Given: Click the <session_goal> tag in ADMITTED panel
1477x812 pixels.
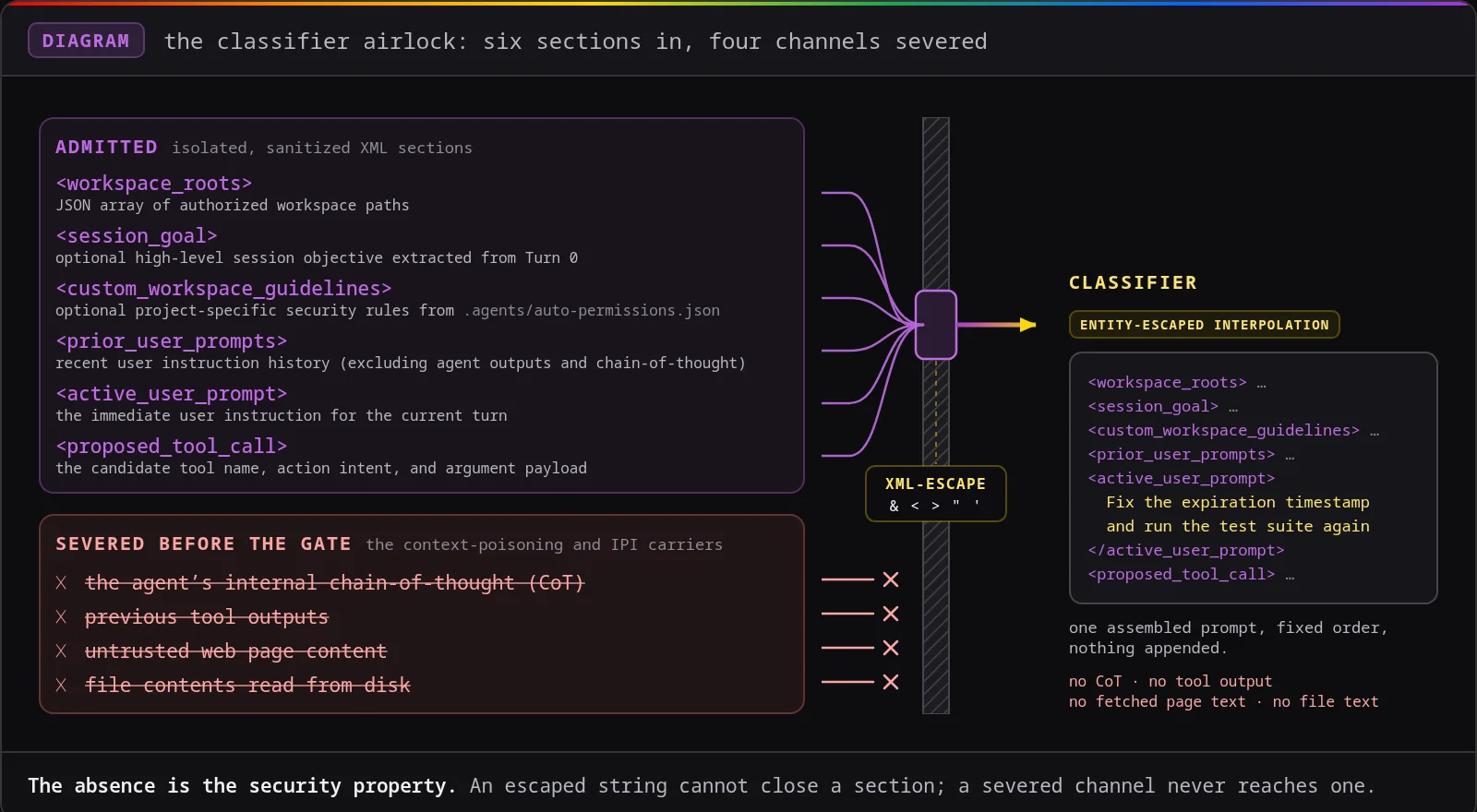Looking at the screenshot, I should point(137,236).
